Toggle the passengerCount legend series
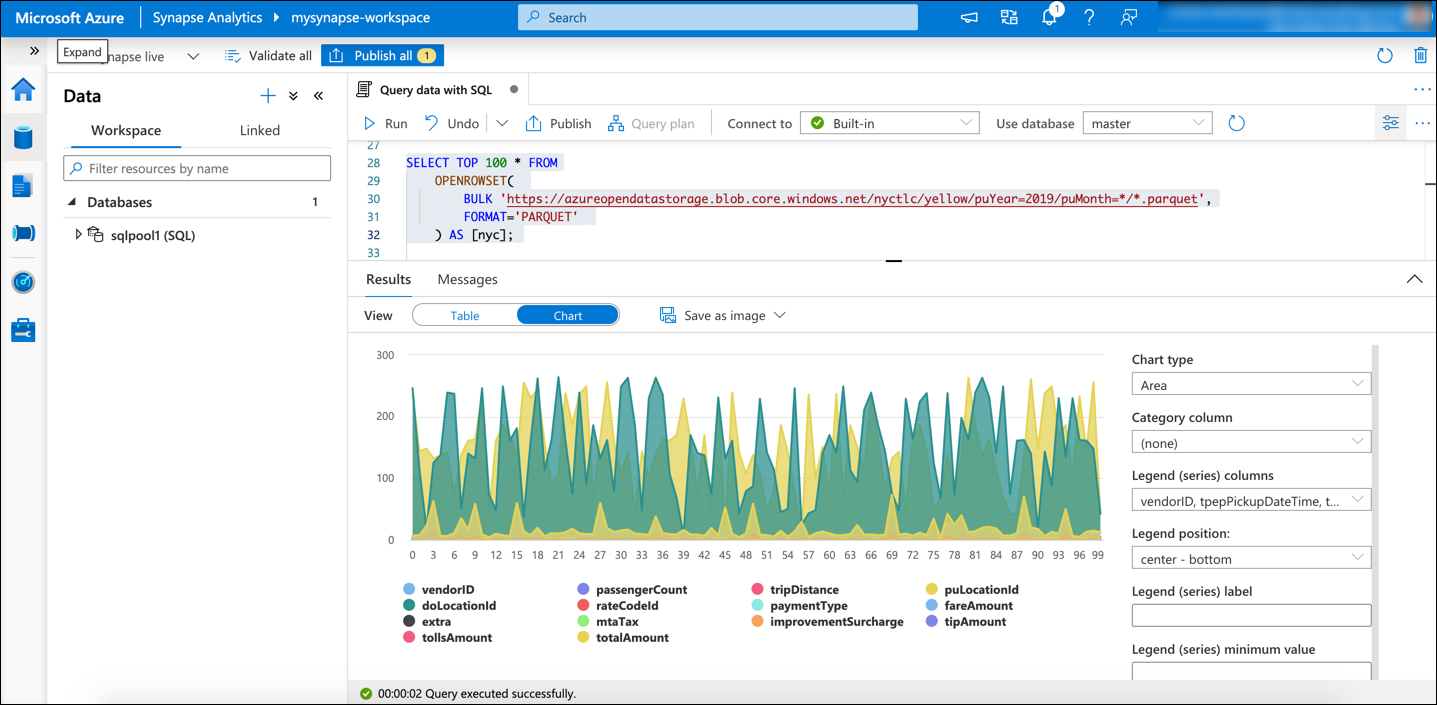Image resolution: width=1437 pixels, height=705 pixels. point(632,590)
